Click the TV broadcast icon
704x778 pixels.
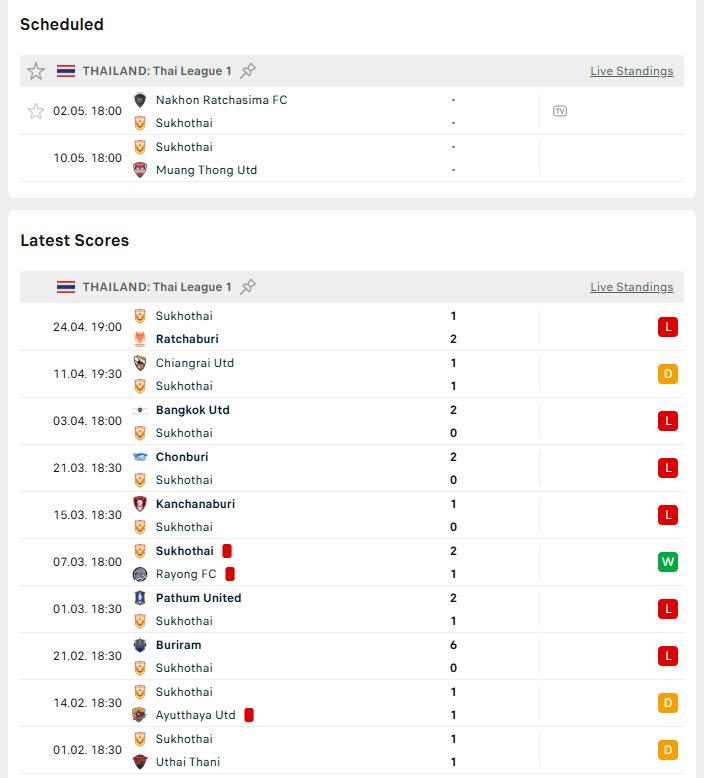[x=560, y=111]
